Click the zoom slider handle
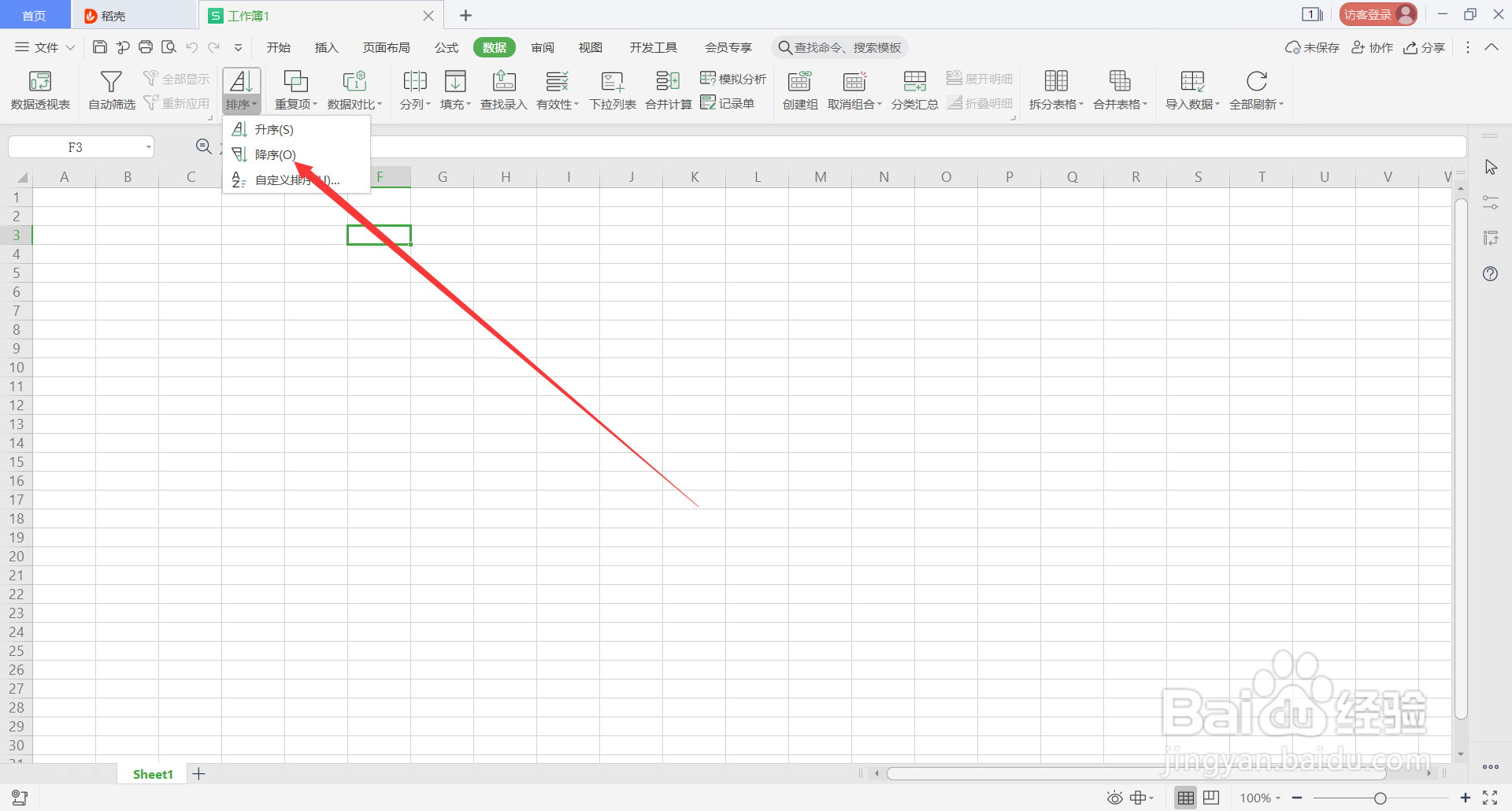 tap(1380, 798)
